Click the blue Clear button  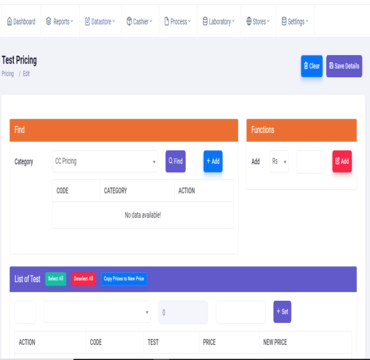tap(312, 66)
